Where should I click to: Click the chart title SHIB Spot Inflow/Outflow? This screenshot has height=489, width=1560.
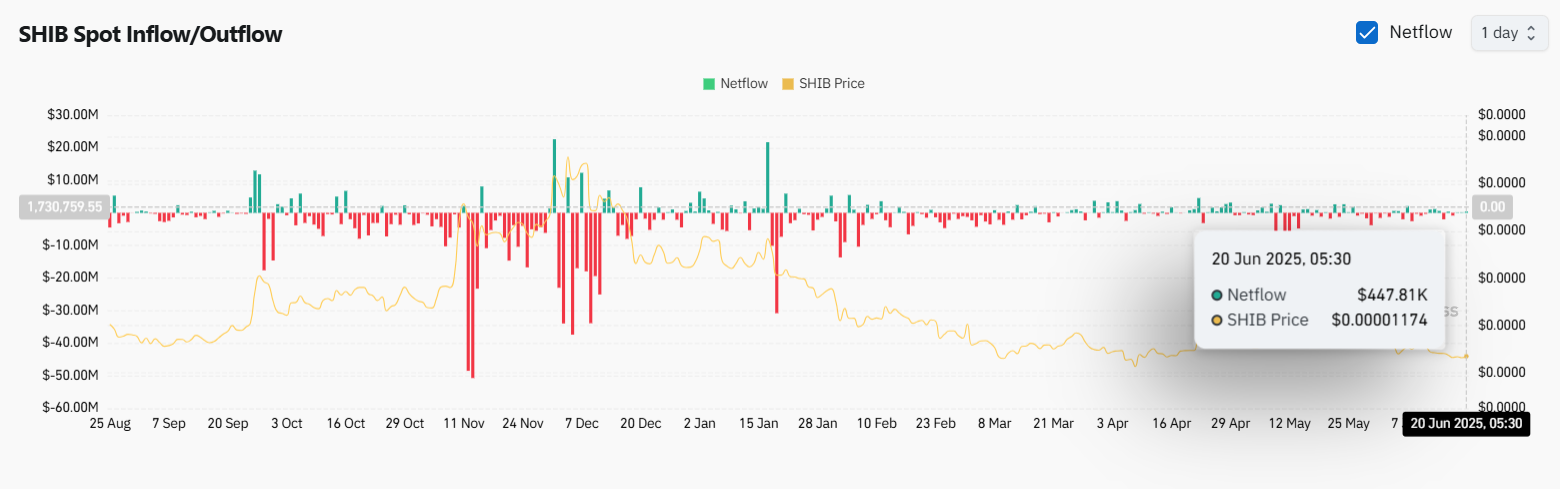pyautogui.click(x=150, y=34)
